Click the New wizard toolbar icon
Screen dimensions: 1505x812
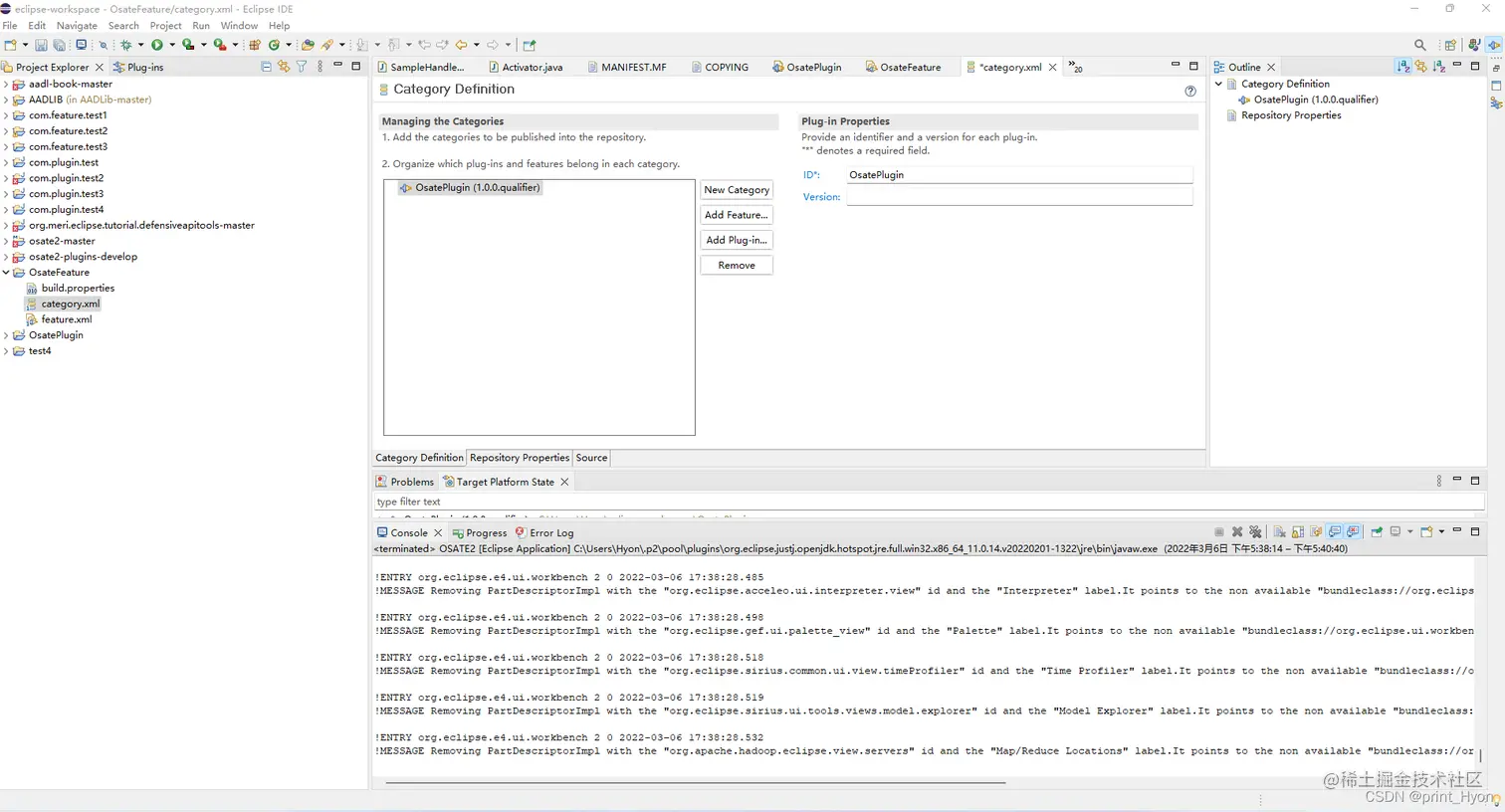point(10,45)
